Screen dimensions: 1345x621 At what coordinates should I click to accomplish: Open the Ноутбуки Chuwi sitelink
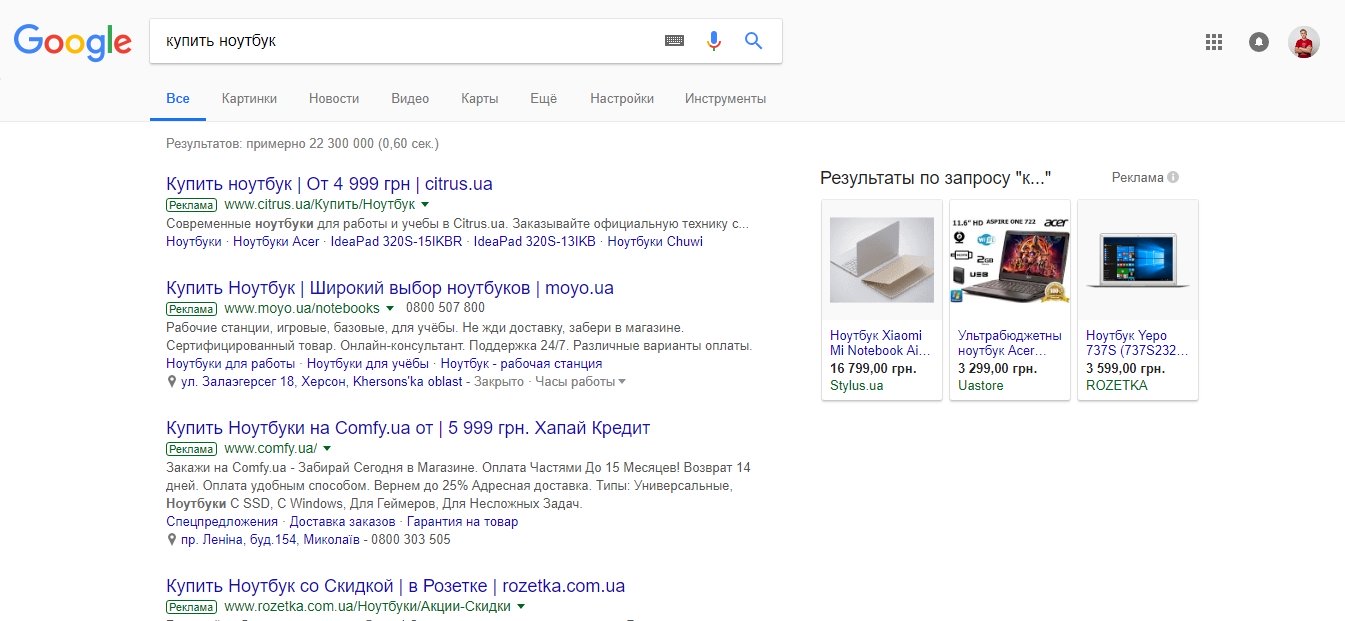click(x=655, y=242)
